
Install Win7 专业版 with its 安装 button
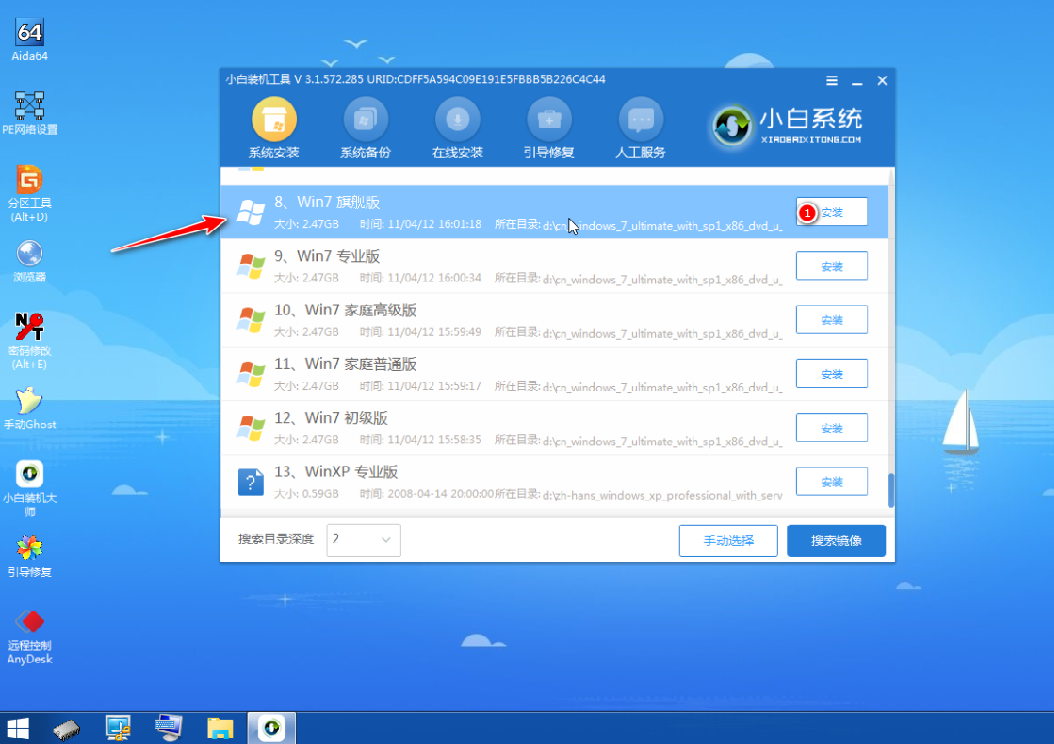(x=831, y=266)
